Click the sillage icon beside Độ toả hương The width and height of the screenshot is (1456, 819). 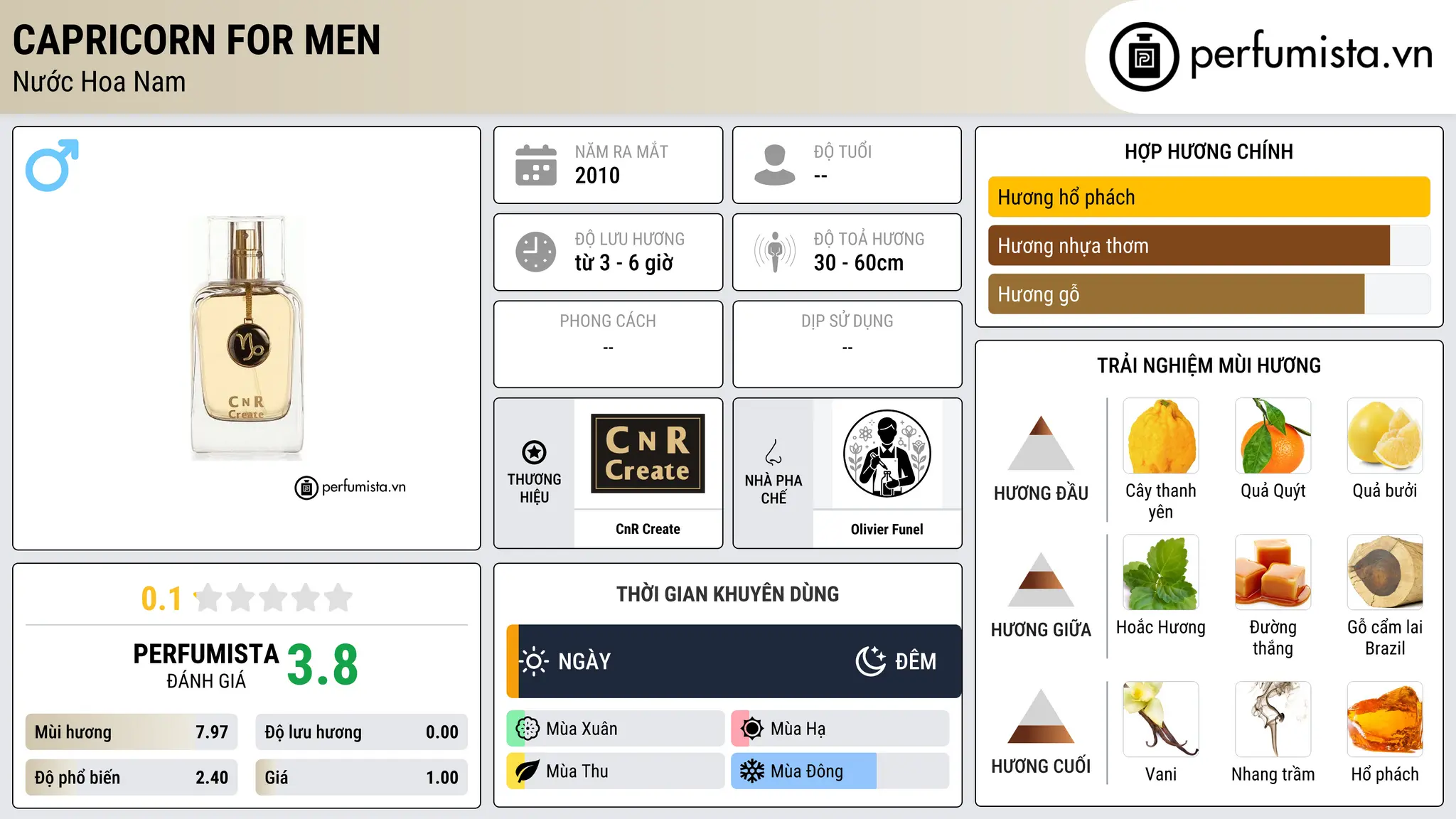point(775,252)
